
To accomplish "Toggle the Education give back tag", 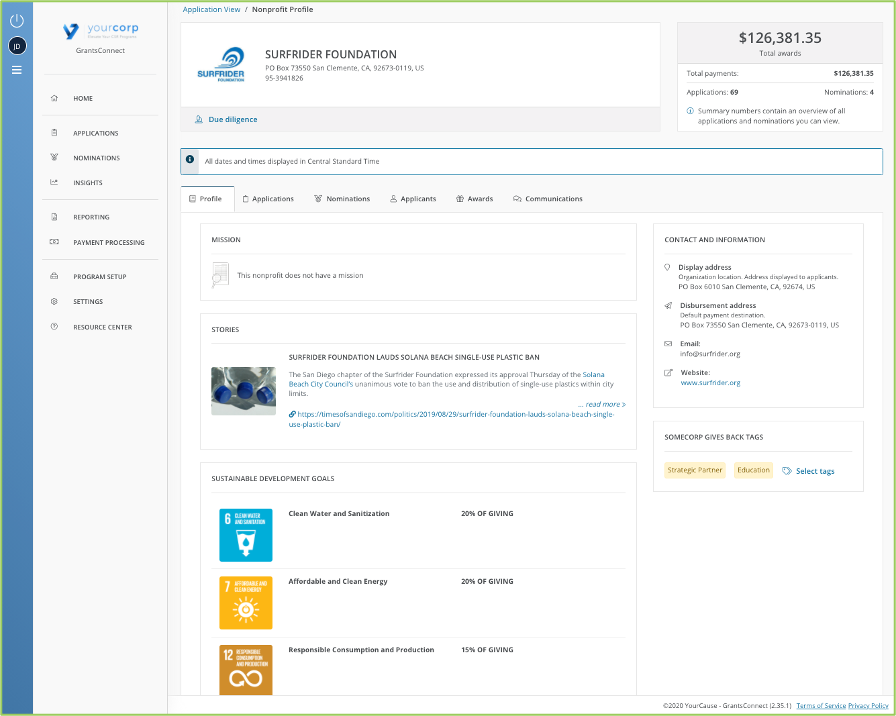I will click(753, 469).
